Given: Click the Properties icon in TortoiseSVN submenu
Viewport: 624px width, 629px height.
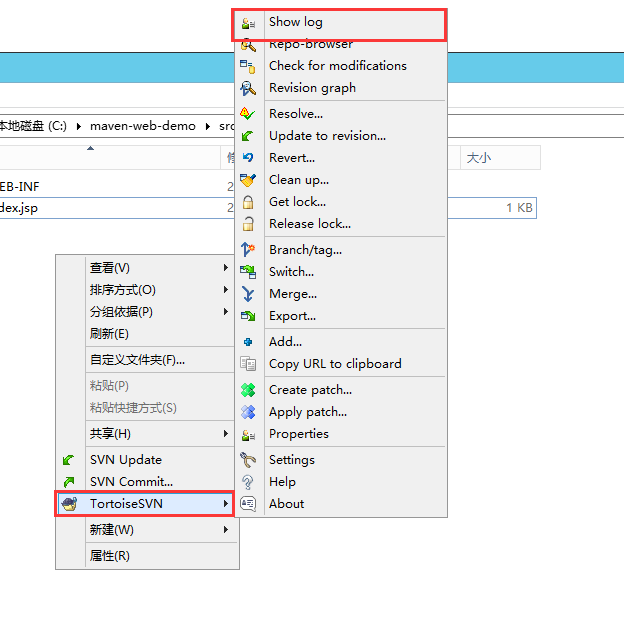Looking at the screenshot, I should pos(248,435).
